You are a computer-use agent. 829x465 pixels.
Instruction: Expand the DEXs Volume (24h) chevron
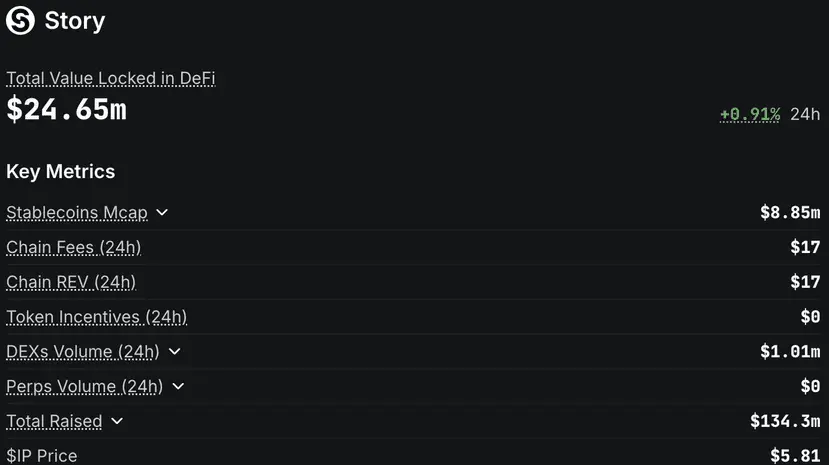click(174, 351)
